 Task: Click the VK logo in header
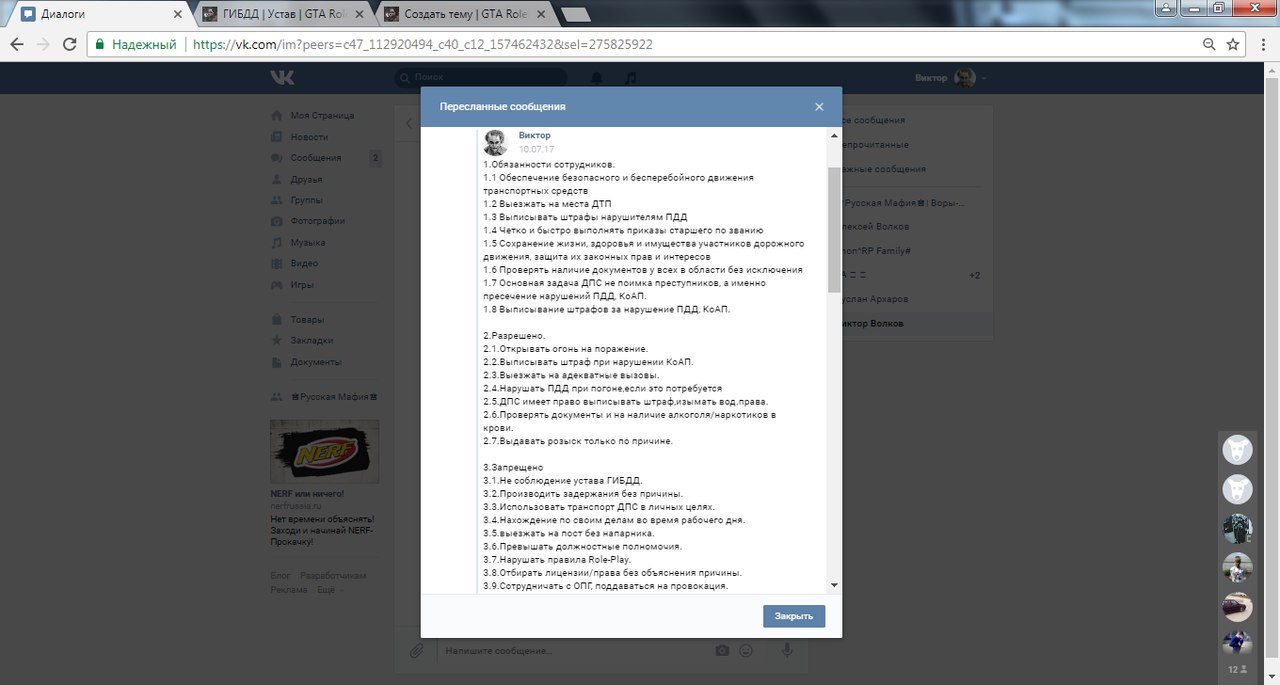point(282,78)
